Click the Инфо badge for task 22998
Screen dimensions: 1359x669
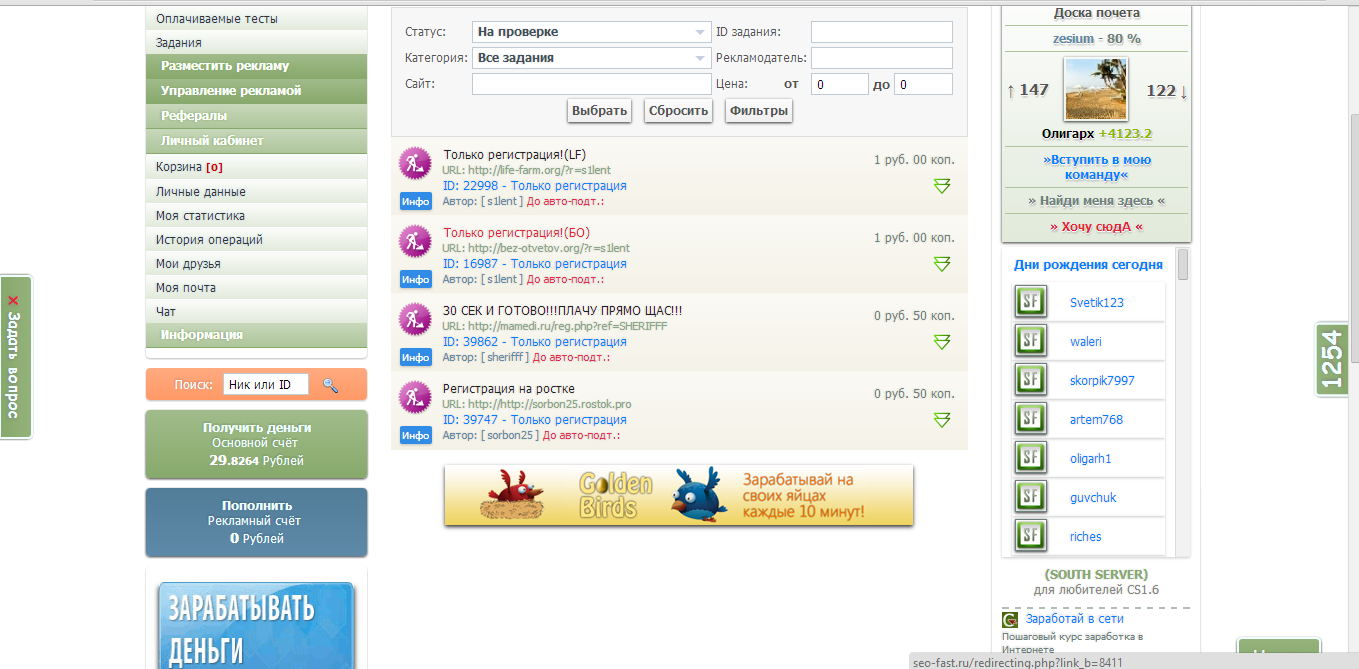click(415, 201)
